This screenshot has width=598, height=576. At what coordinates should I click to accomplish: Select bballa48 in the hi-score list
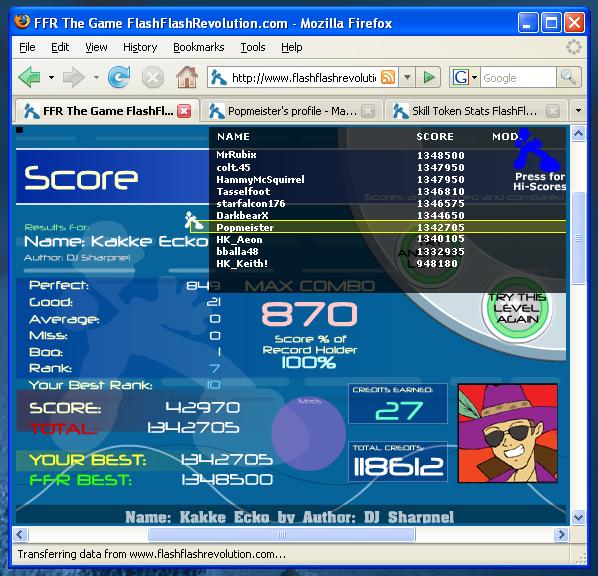tap(237, 251)
